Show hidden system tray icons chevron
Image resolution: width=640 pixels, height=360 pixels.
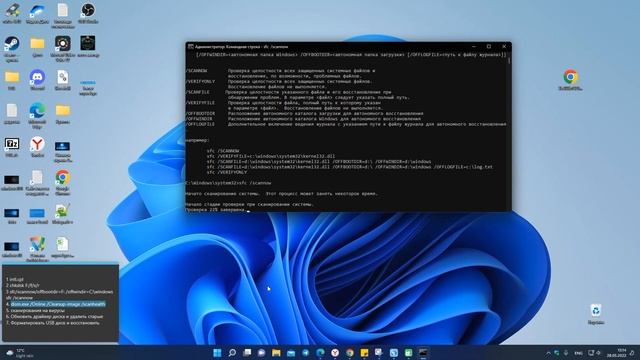pos(548,353)
